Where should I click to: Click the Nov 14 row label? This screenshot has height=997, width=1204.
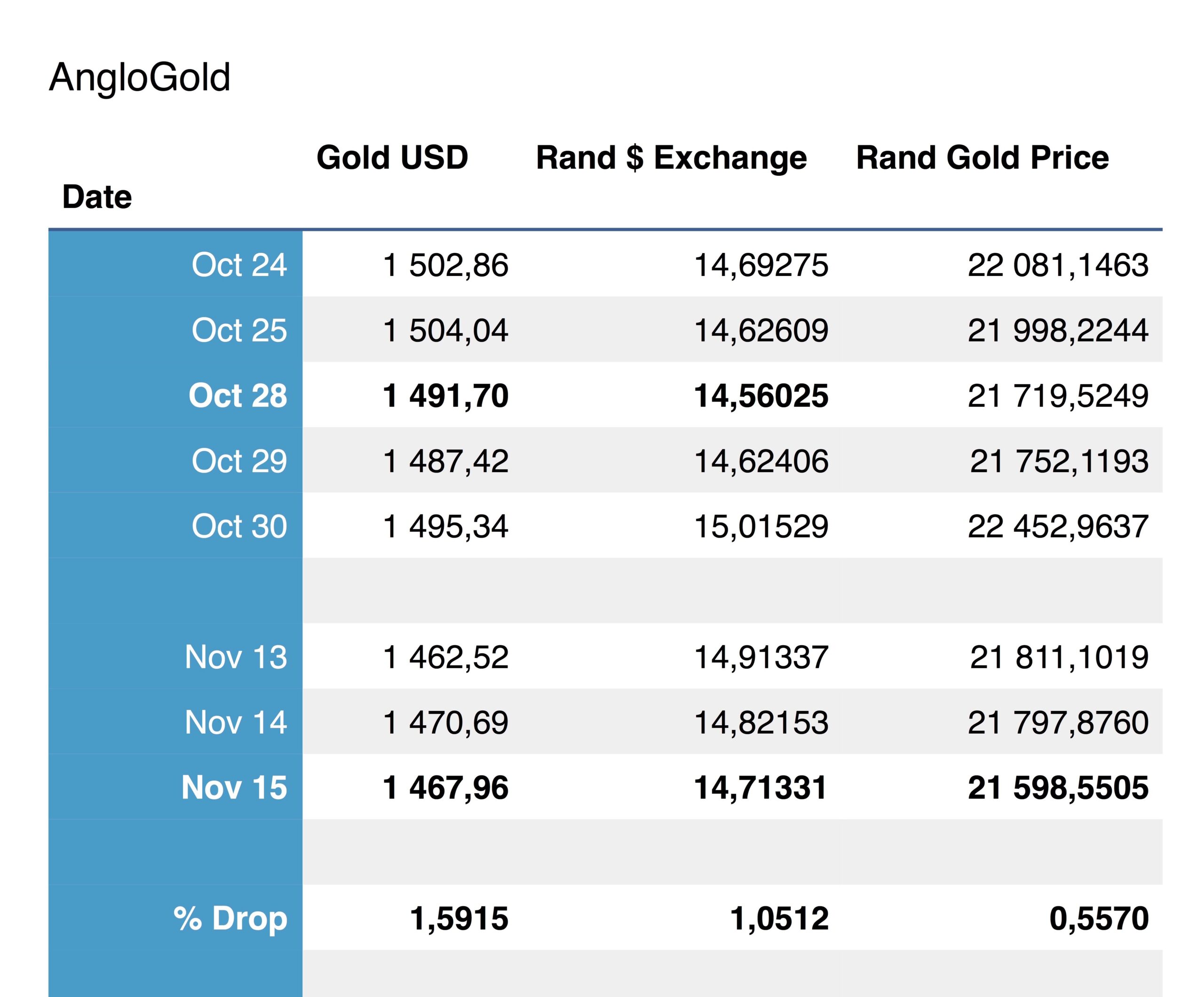click(x=235, y=722)
